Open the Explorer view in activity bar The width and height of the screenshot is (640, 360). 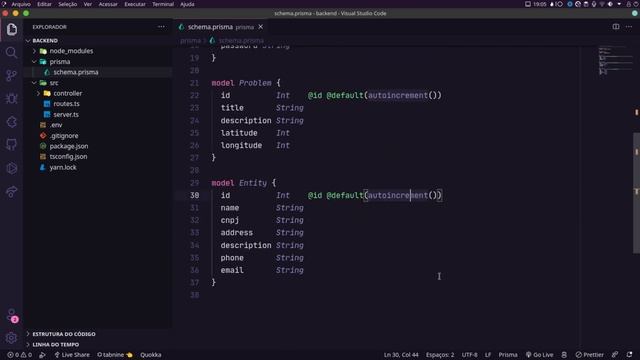11,29
